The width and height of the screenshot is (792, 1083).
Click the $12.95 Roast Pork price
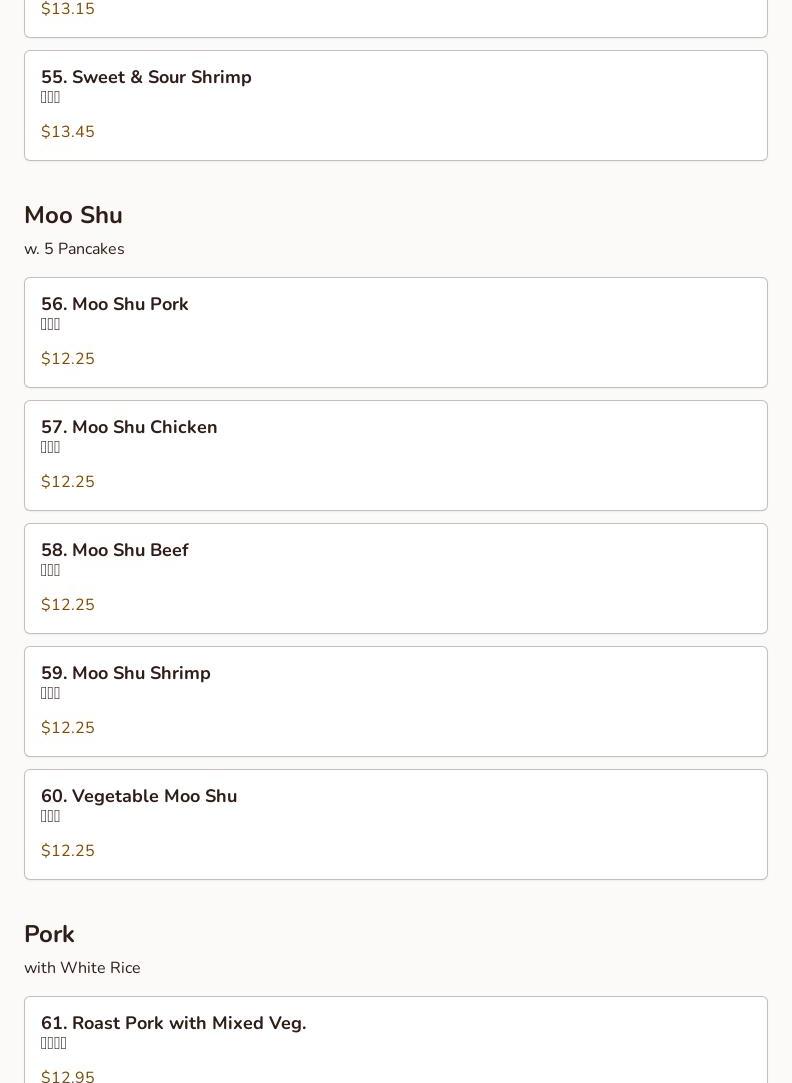[68, 1076]
